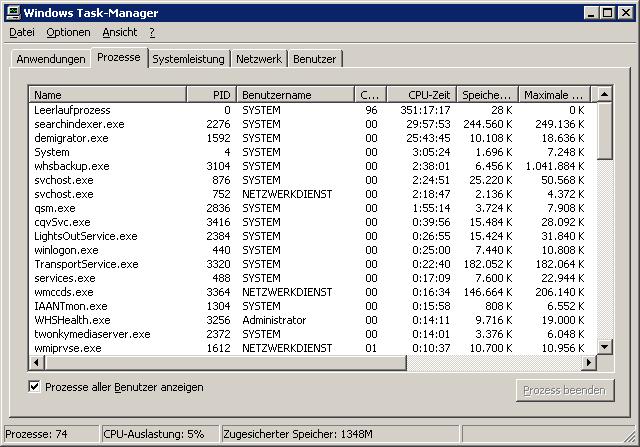
Task: Toggle 'Prozesse aller Benutzer anzeigen' checkbox
Action: [34, 386]
